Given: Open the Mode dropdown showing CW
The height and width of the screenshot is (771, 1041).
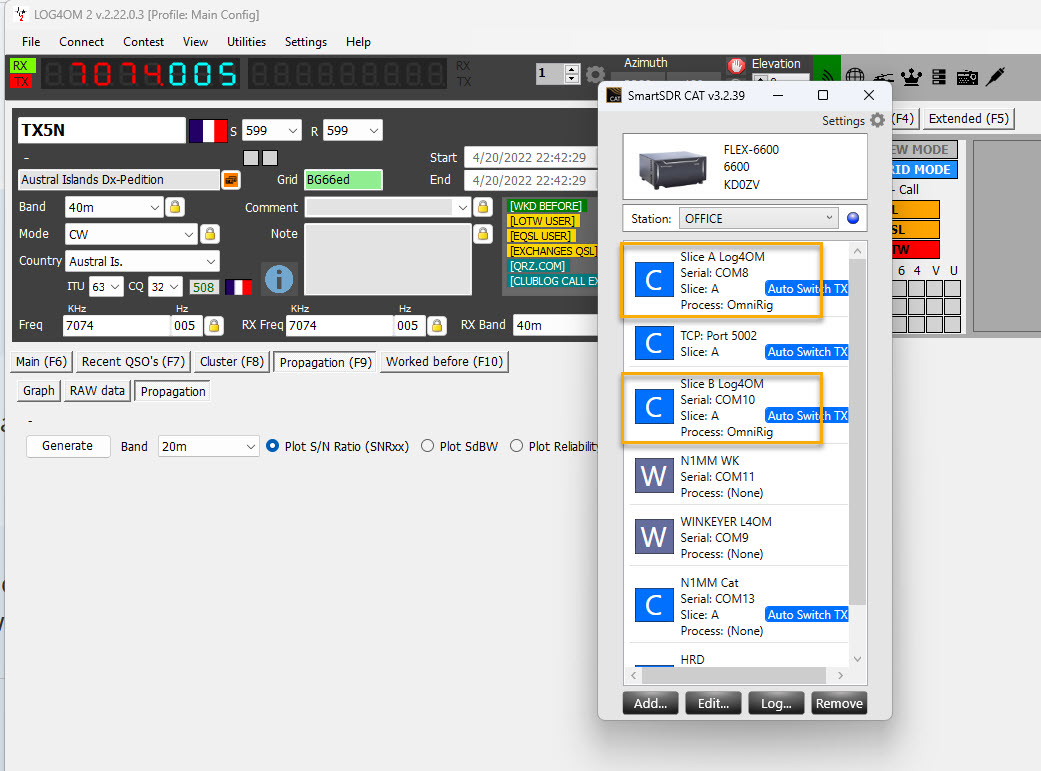Looking at the screenshot, I should (131, 234).
